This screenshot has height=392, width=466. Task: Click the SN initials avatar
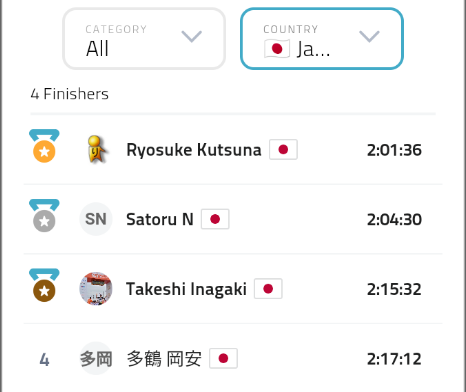point(96,219)
